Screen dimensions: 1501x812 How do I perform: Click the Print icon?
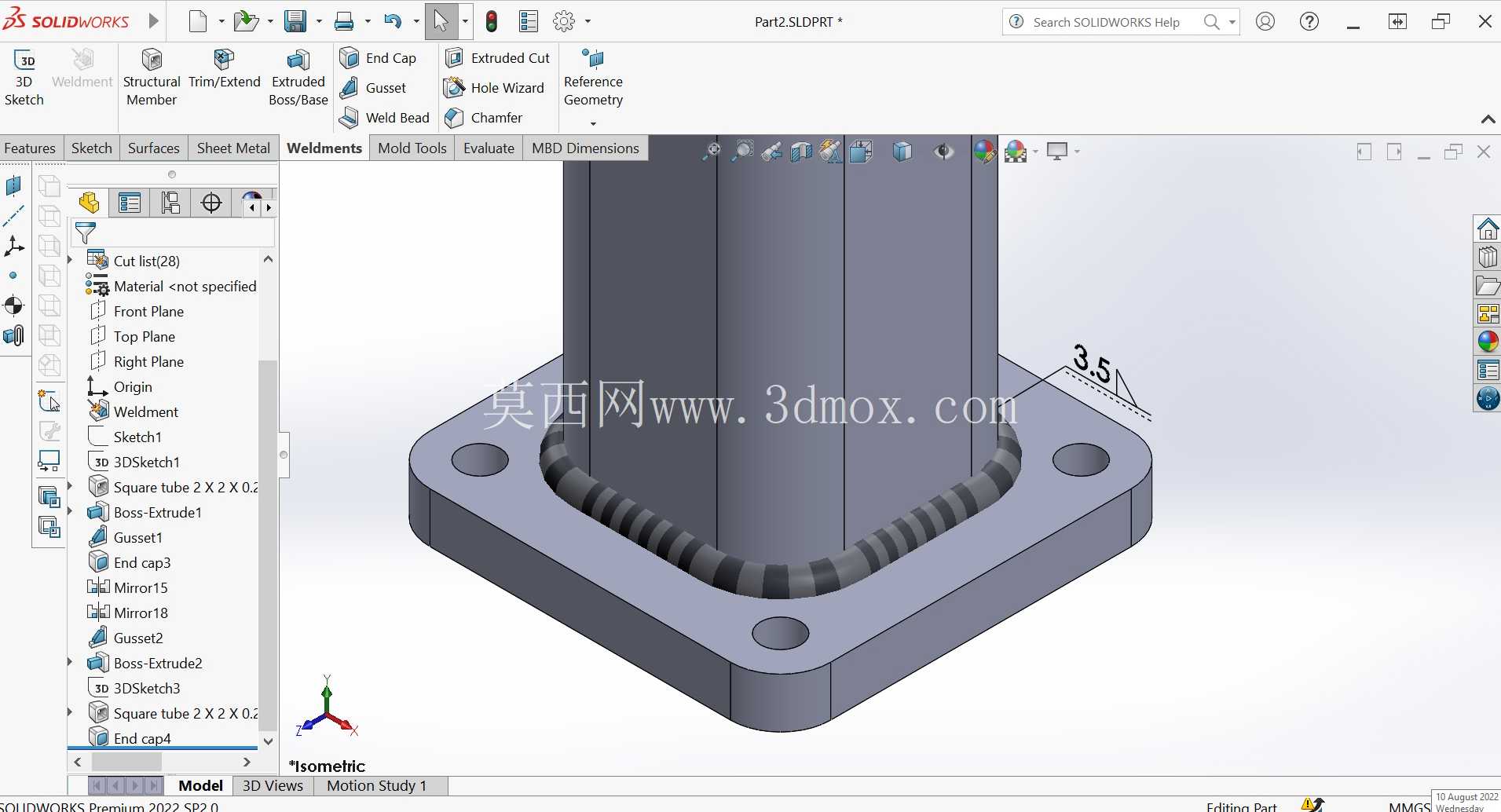344,21
